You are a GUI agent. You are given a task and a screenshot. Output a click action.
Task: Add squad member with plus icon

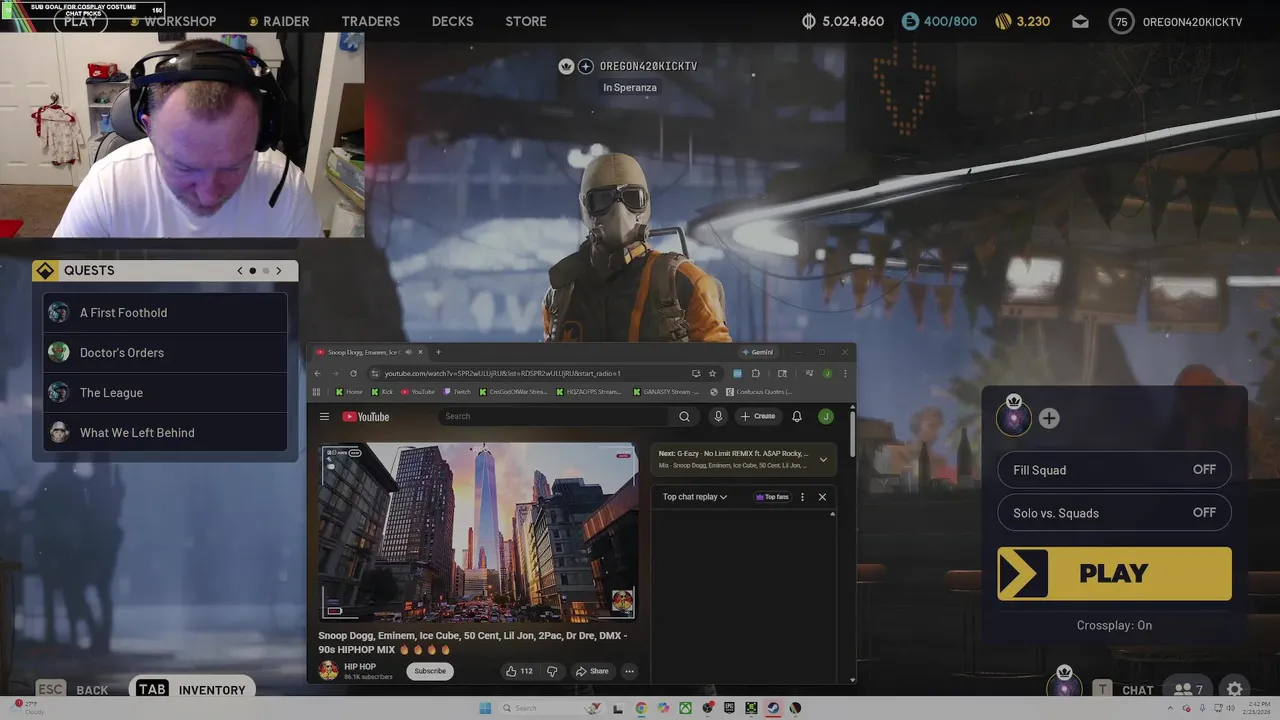(1049, 418)
